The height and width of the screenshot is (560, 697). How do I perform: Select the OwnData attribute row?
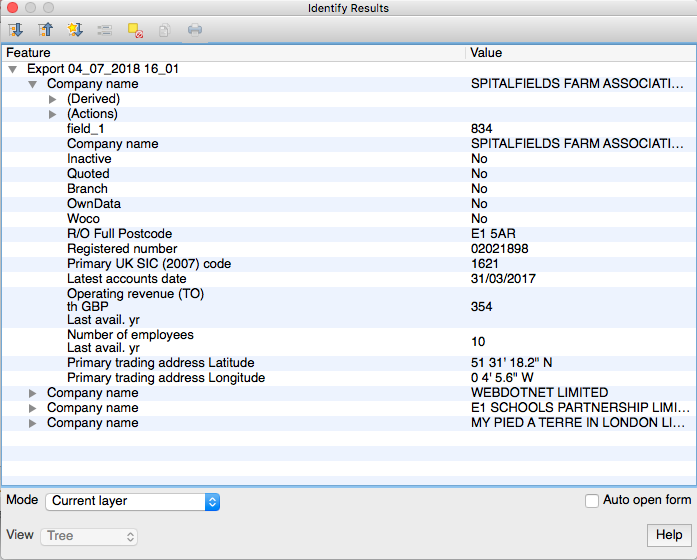pos(349,204)
